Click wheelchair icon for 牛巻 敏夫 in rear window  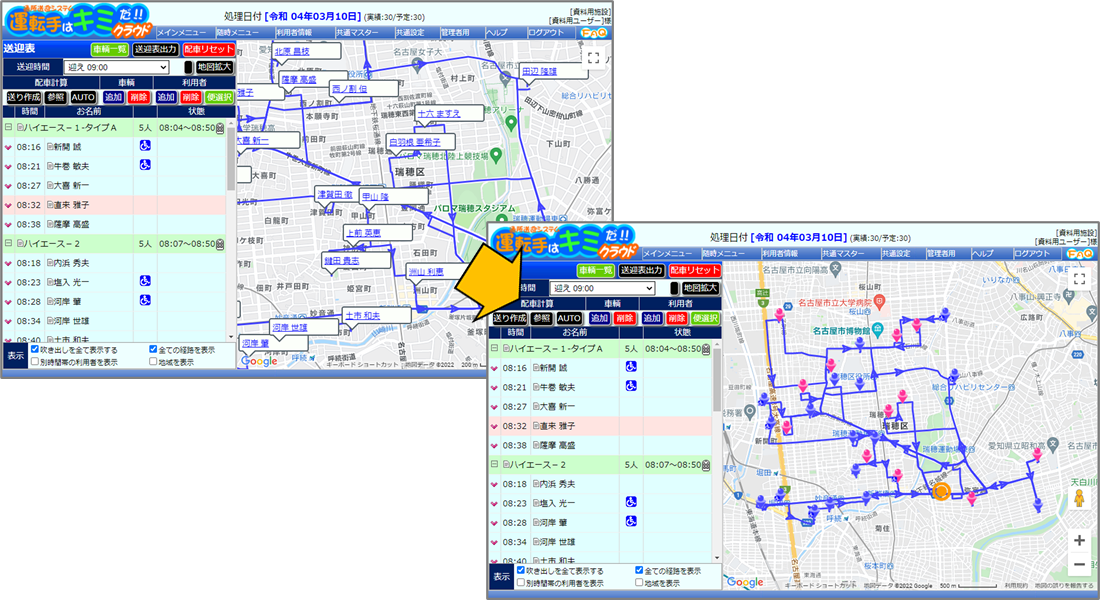(145, 165)
